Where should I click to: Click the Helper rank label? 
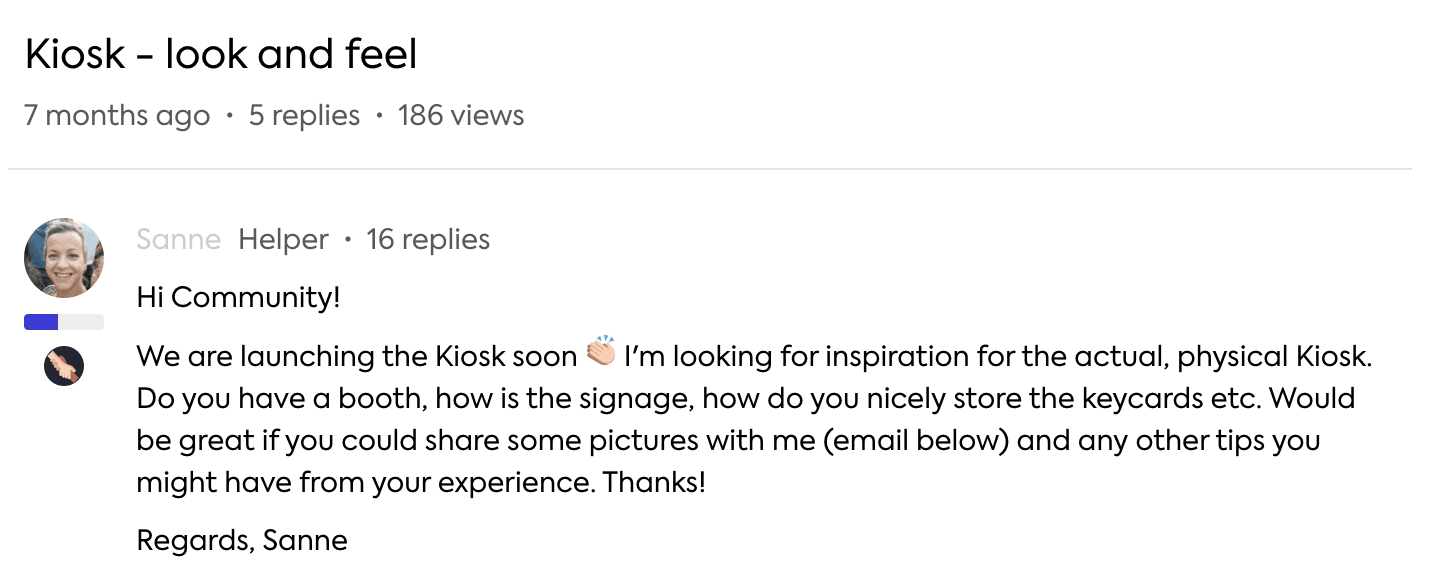tap(283, 240)
